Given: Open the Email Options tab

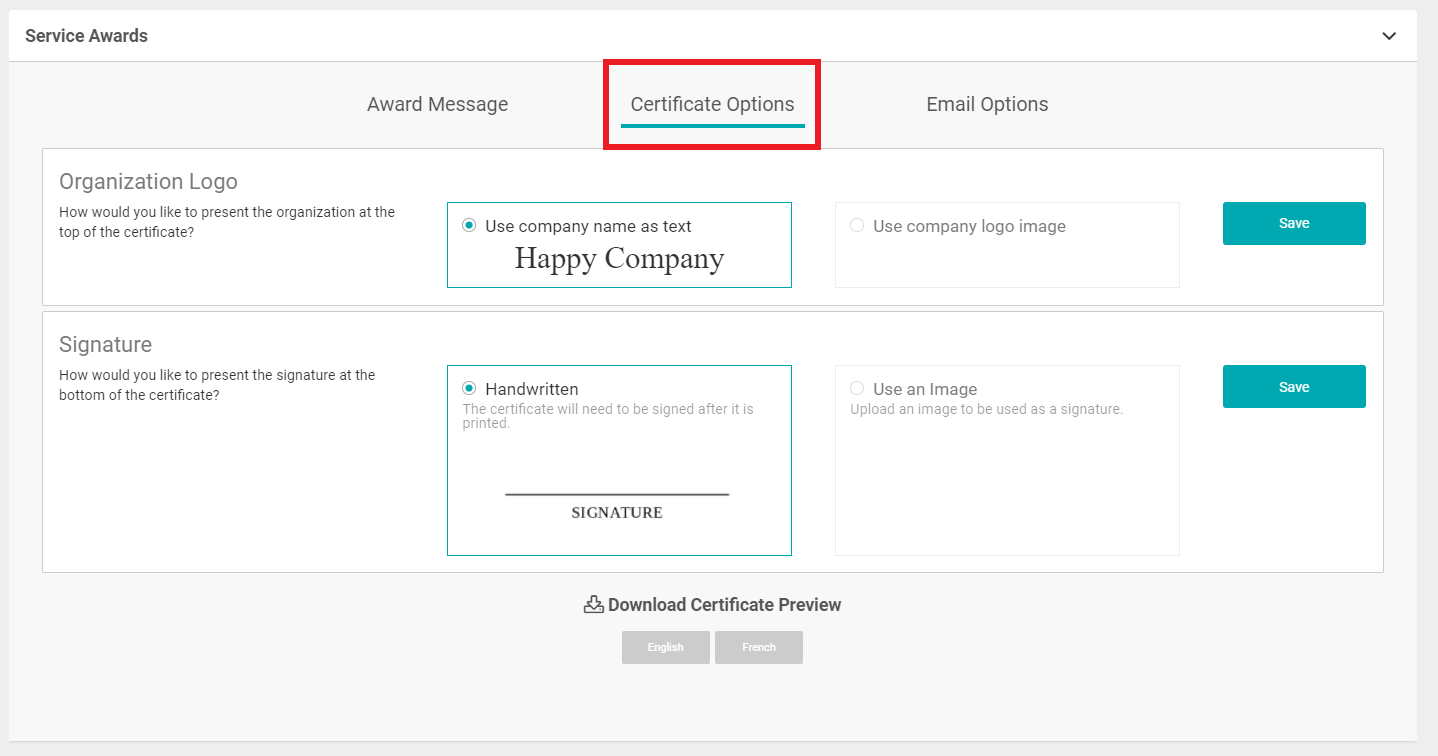Looking at the screenshot, I should (x=987, y=104).
